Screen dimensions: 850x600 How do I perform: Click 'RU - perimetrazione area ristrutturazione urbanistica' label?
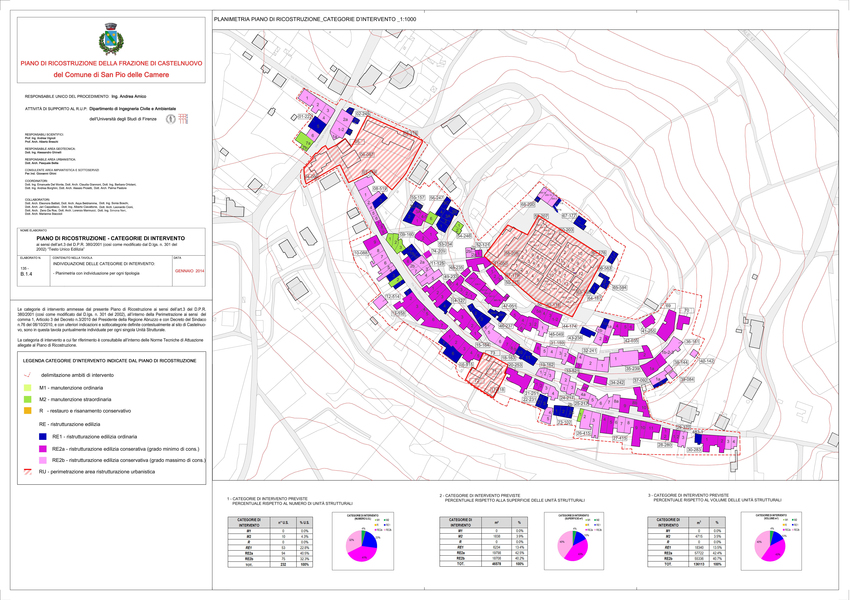point(96,472)
